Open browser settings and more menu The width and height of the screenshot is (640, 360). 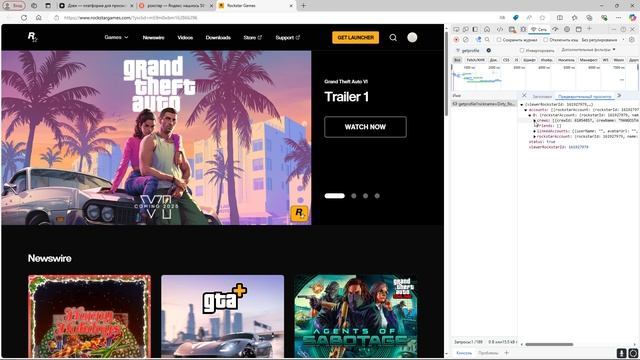click(x=618, y=18)
